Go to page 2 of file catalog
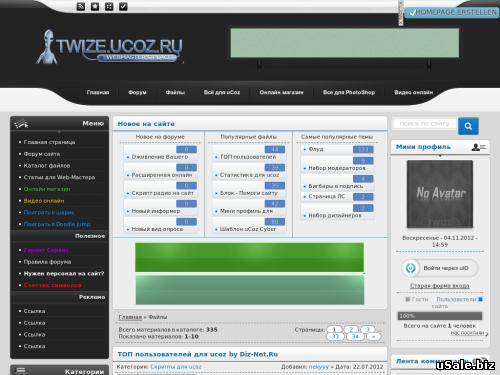500x375 pixels. 351,329
